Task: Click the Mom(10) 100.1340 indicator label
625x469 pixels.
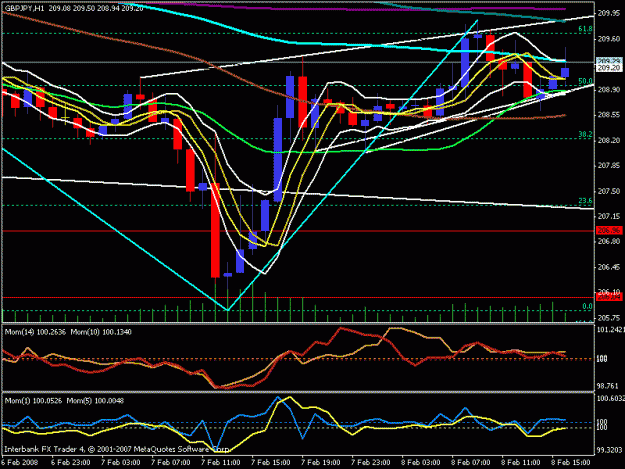Action: [x=101, y=332]
